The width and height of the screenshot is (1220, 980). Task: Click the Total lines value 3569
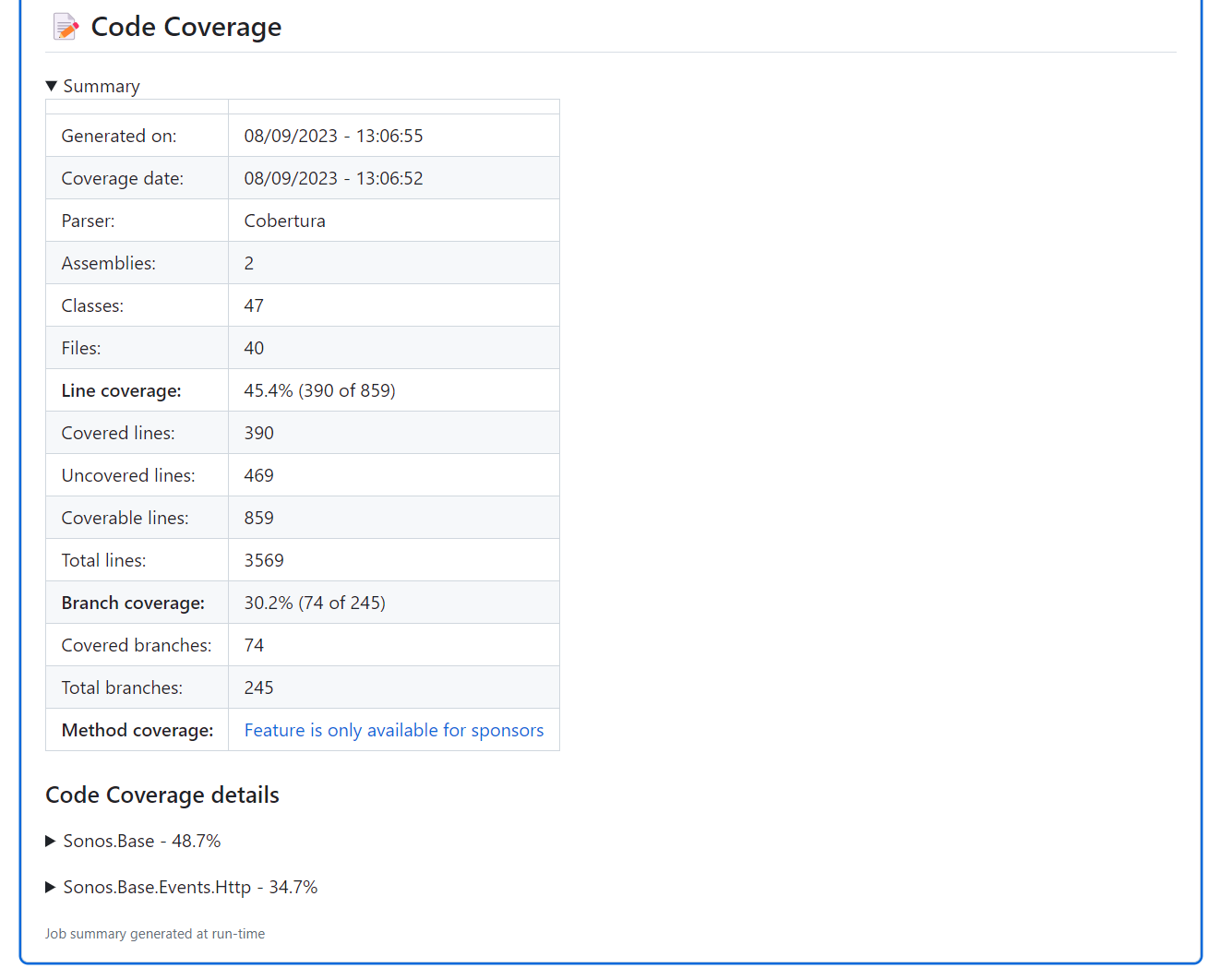[264, 560]
